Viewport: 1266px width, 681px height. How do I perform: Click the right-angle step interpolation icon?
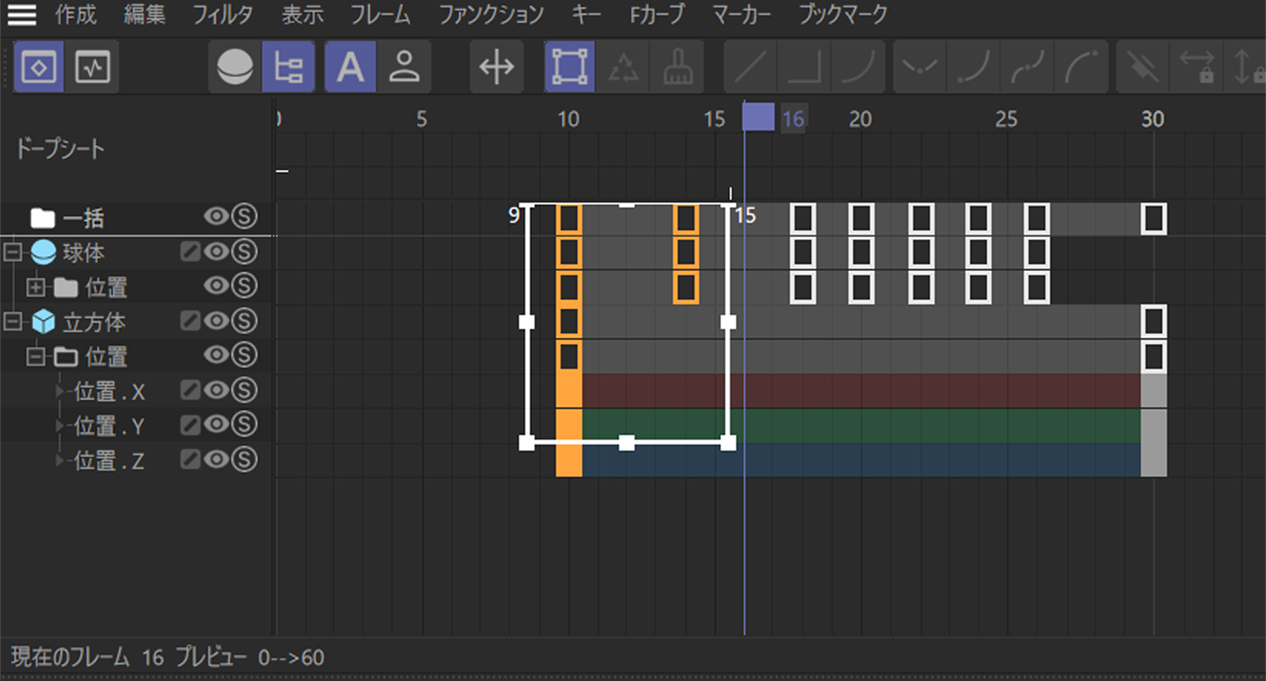click(x=803, y=67)
